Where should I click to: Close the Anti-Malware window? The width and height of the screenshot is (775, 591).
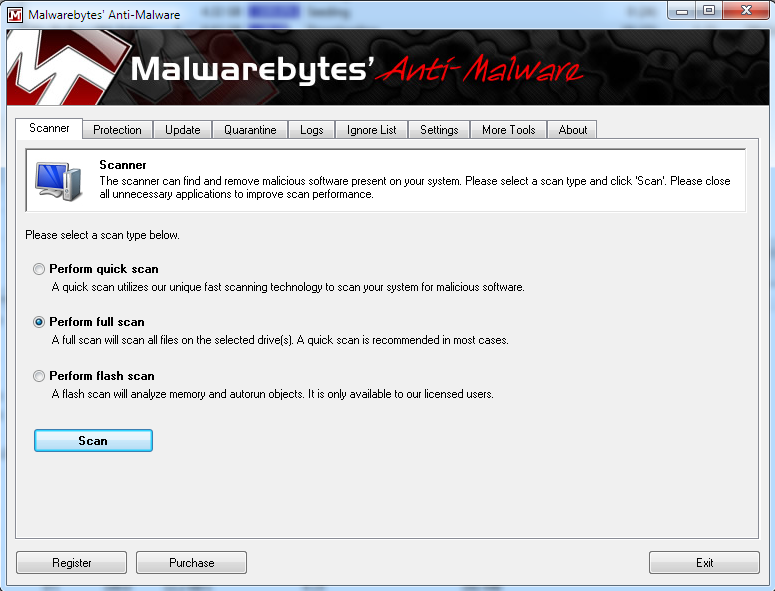(746, 10)
